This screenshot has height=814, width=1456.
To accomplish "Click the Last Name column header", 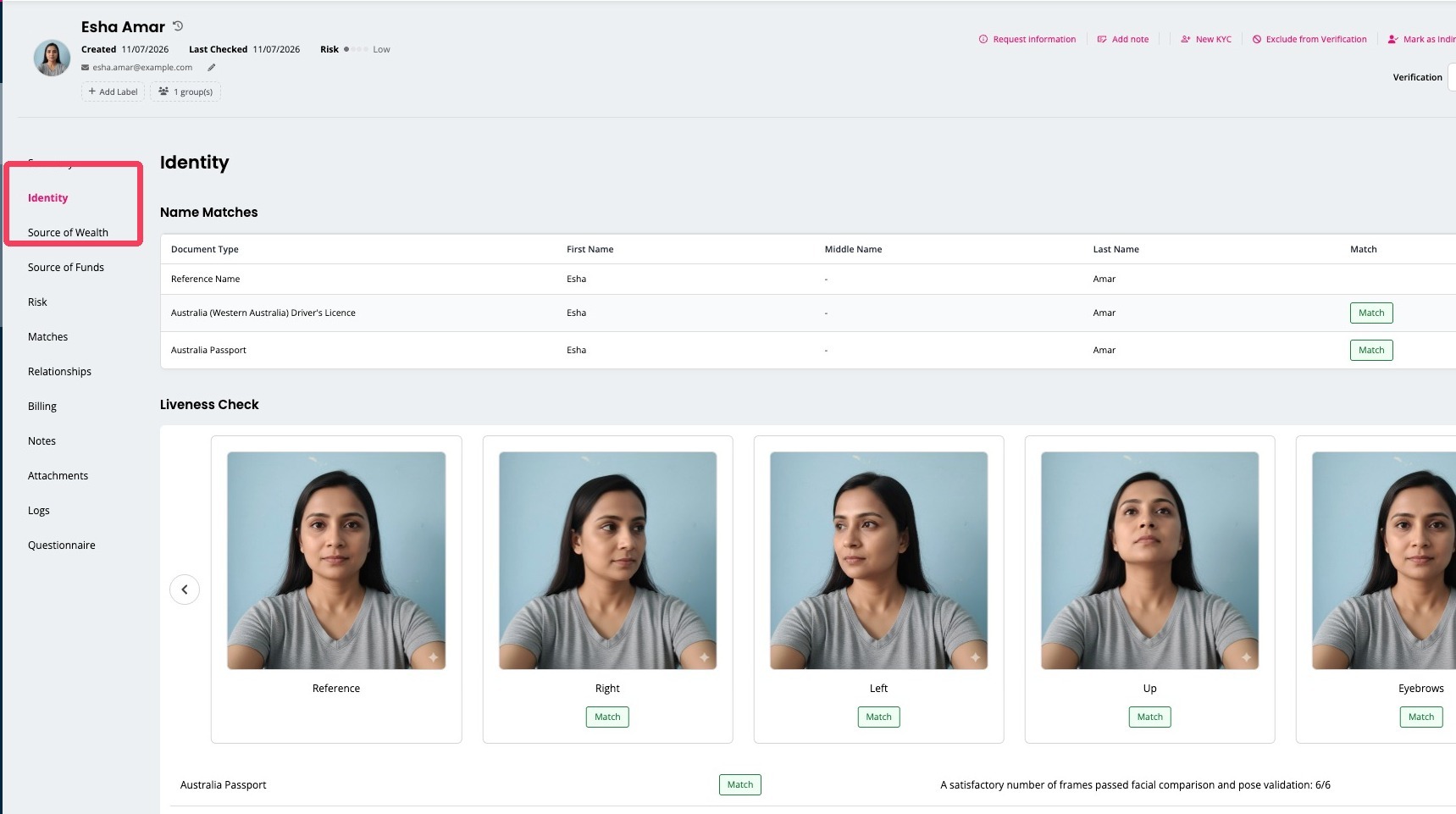I will 1116,249.
